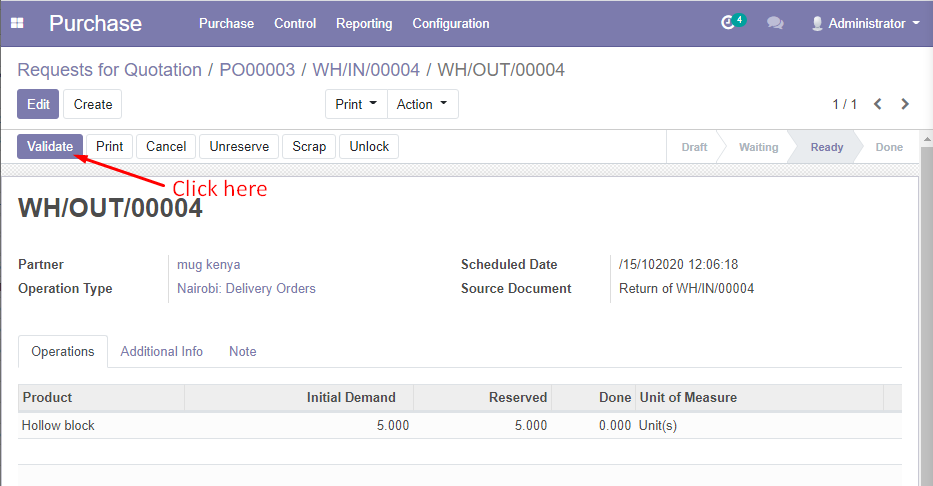Expand the Action dropdown

tap(422, 104)
